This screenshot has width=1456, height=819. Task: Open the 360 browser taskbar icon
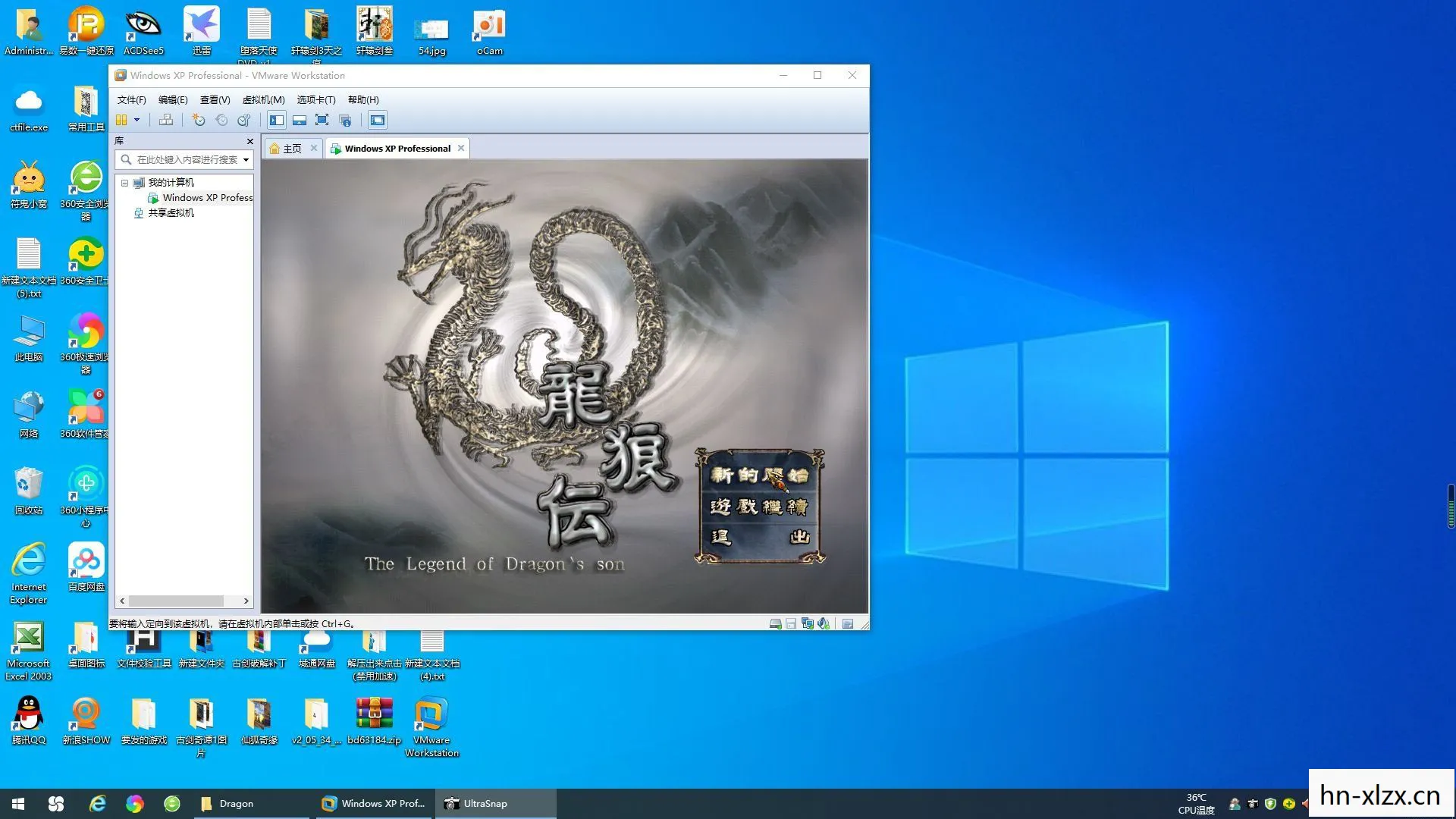click(x=172, y=804)
